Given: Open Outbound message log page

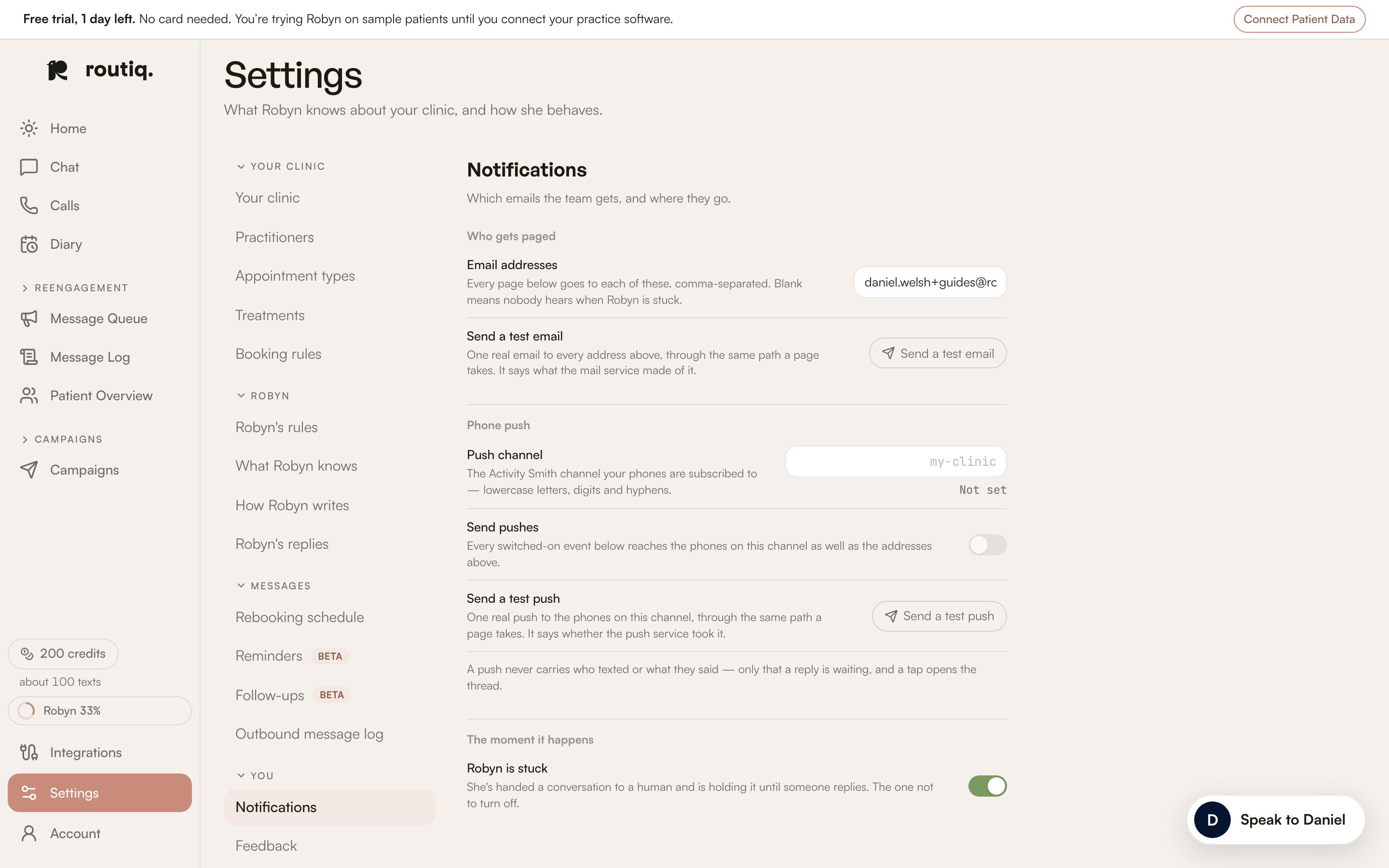Looking at the screenshot, I should click(330, 733).
